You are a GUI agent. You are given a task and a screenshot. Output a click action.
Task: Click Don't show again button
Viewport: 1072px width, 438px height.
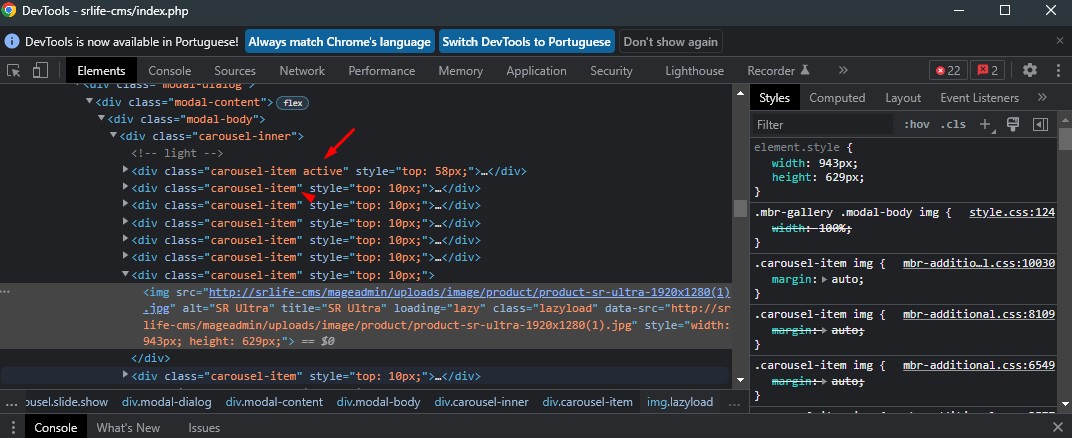coord(671,42)
